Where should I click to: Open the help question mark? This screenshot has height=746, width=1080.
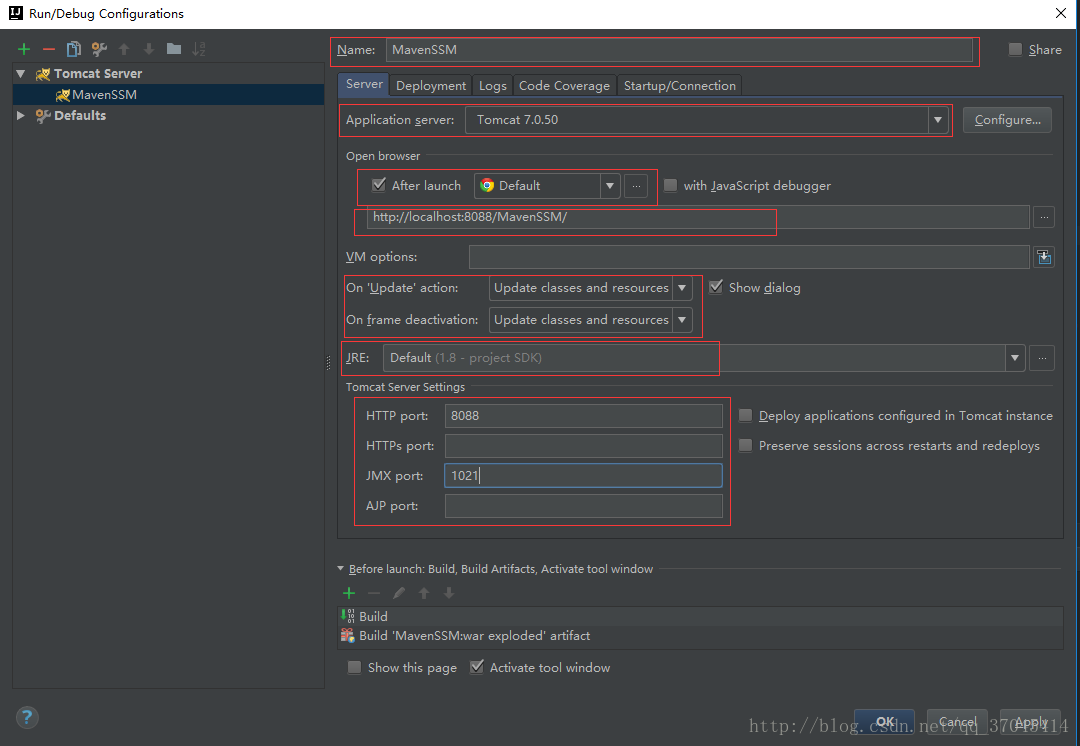point(27,717)
